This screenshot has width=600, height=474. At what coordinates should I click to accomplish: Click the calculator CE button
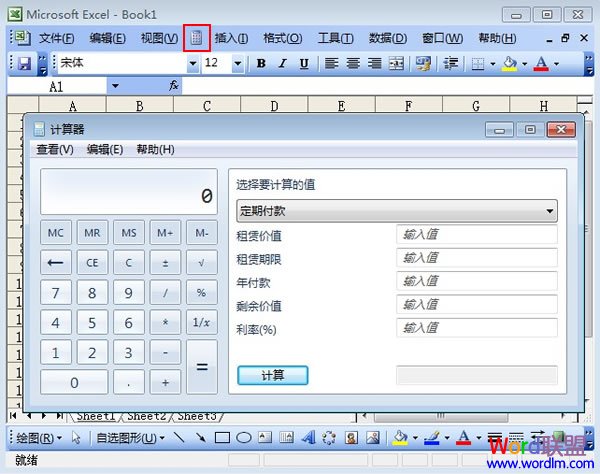92,262
